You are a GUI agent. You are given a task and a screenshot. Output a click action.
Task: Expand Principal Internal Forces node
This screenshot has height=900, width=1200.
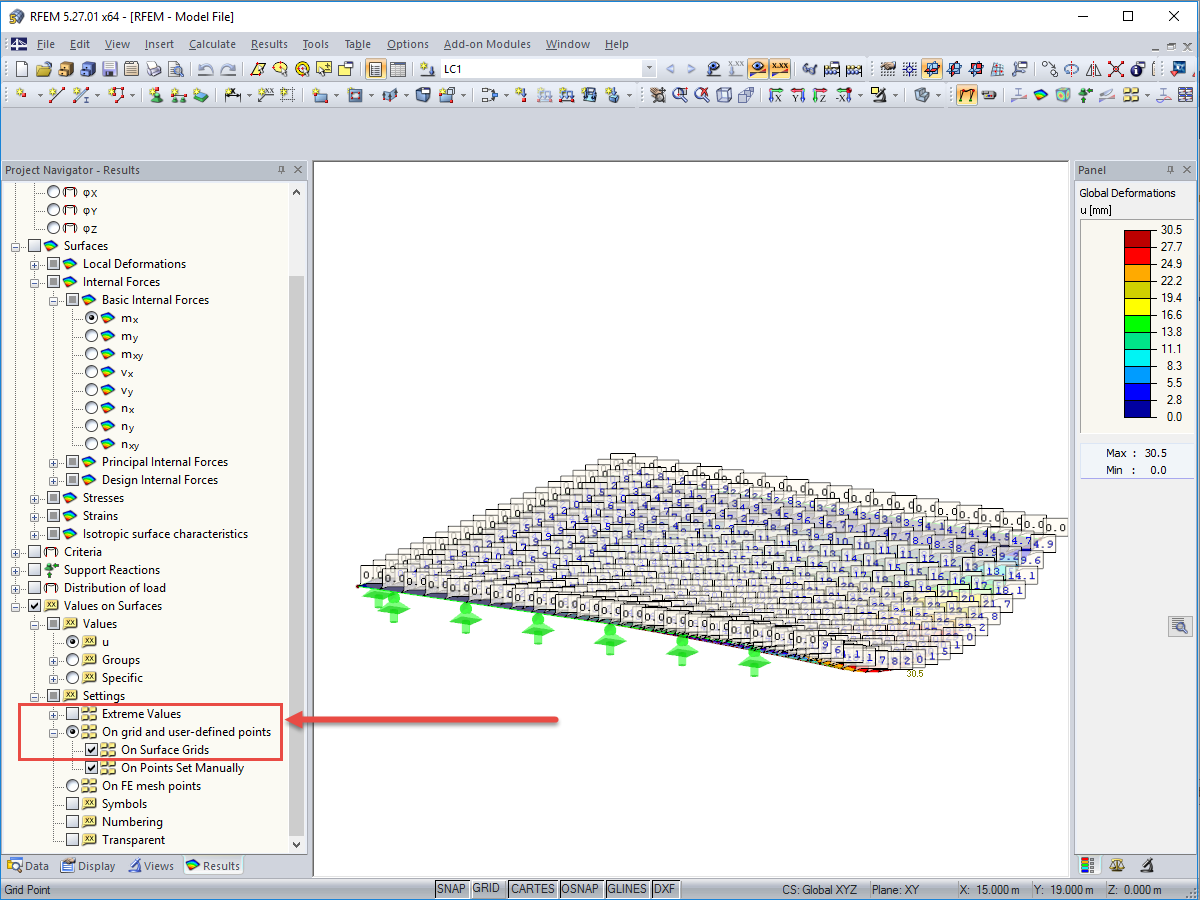click(54, 462)
